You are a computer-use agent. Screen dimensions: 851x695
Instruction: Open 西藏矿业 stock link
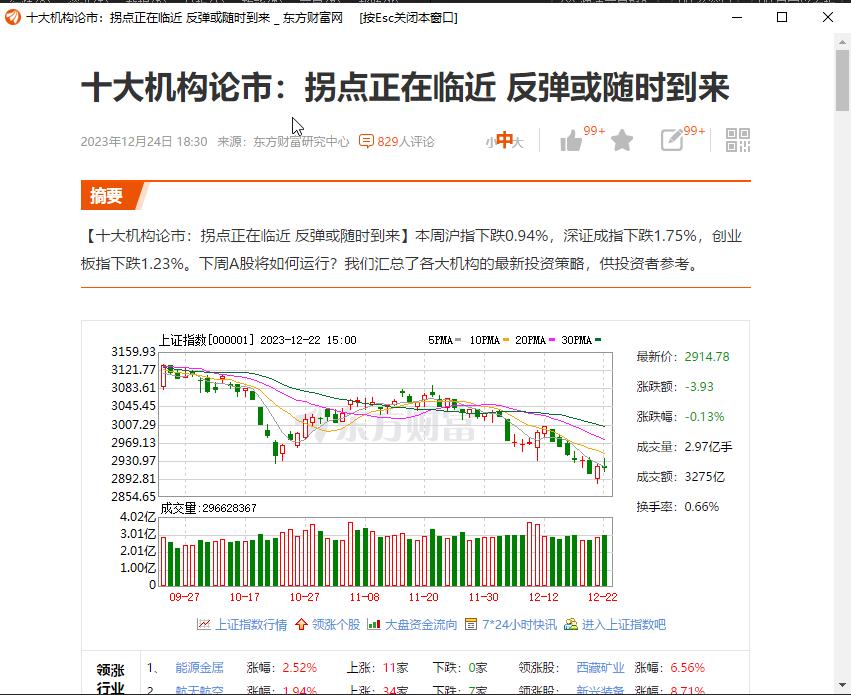coord(600,668)
